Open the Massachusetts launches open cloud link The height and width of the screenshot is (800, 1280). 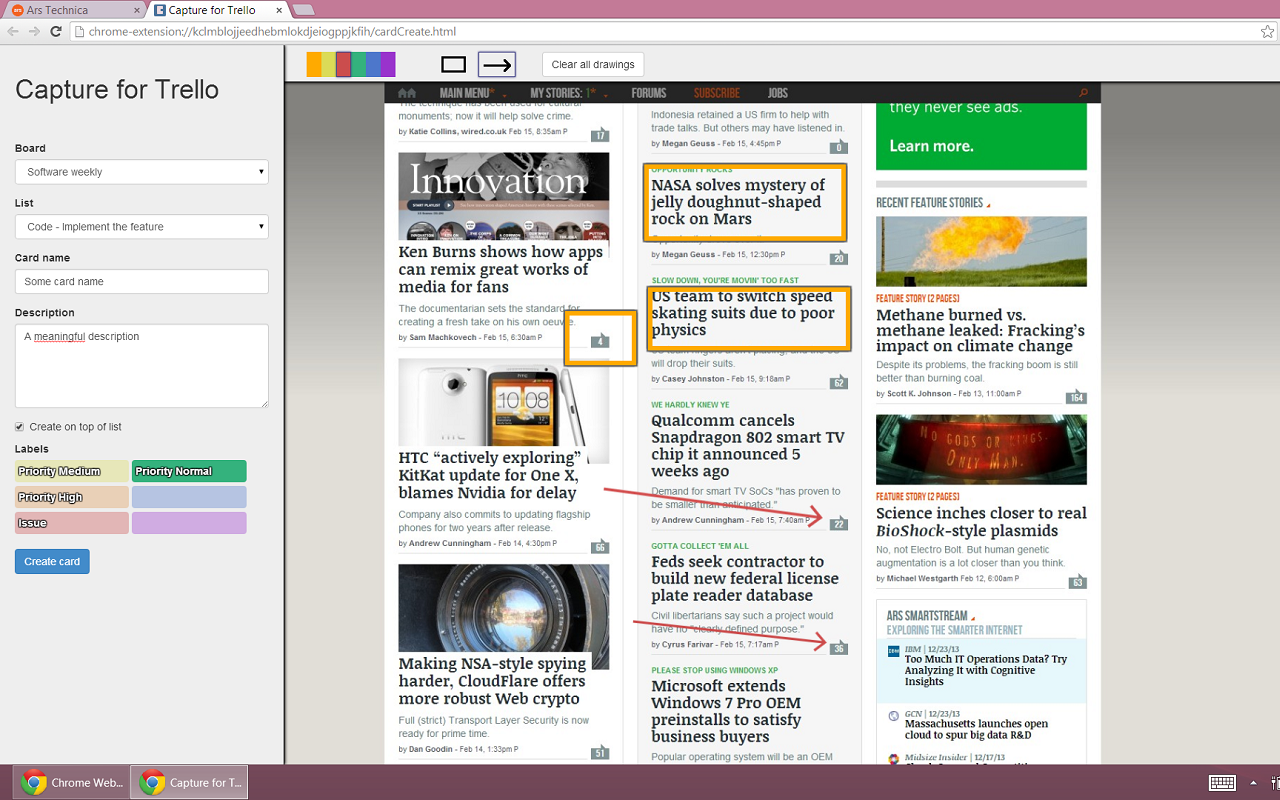click(x=976, y=729)
